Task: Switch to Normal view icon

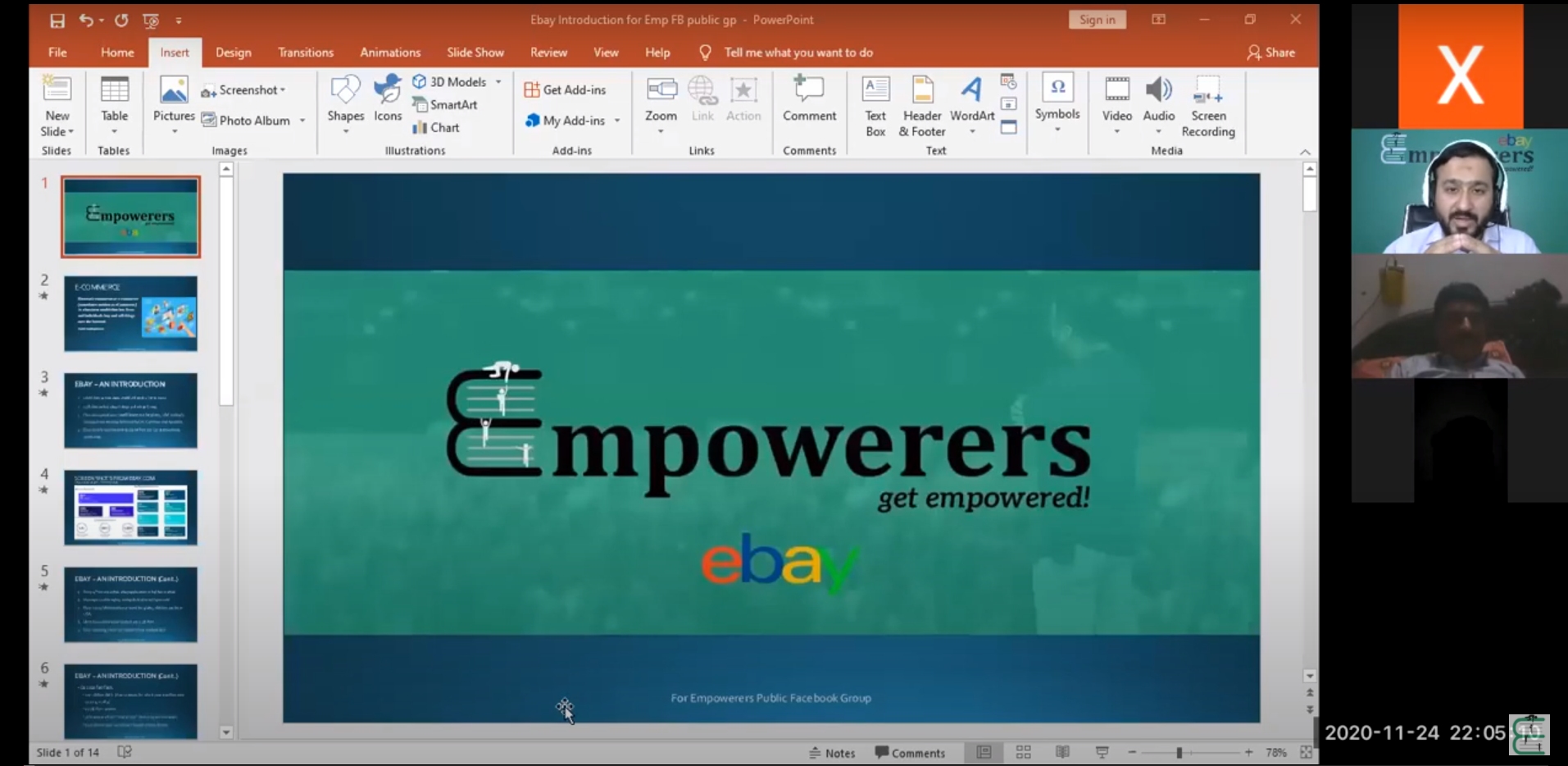Action: coord(984,752)
